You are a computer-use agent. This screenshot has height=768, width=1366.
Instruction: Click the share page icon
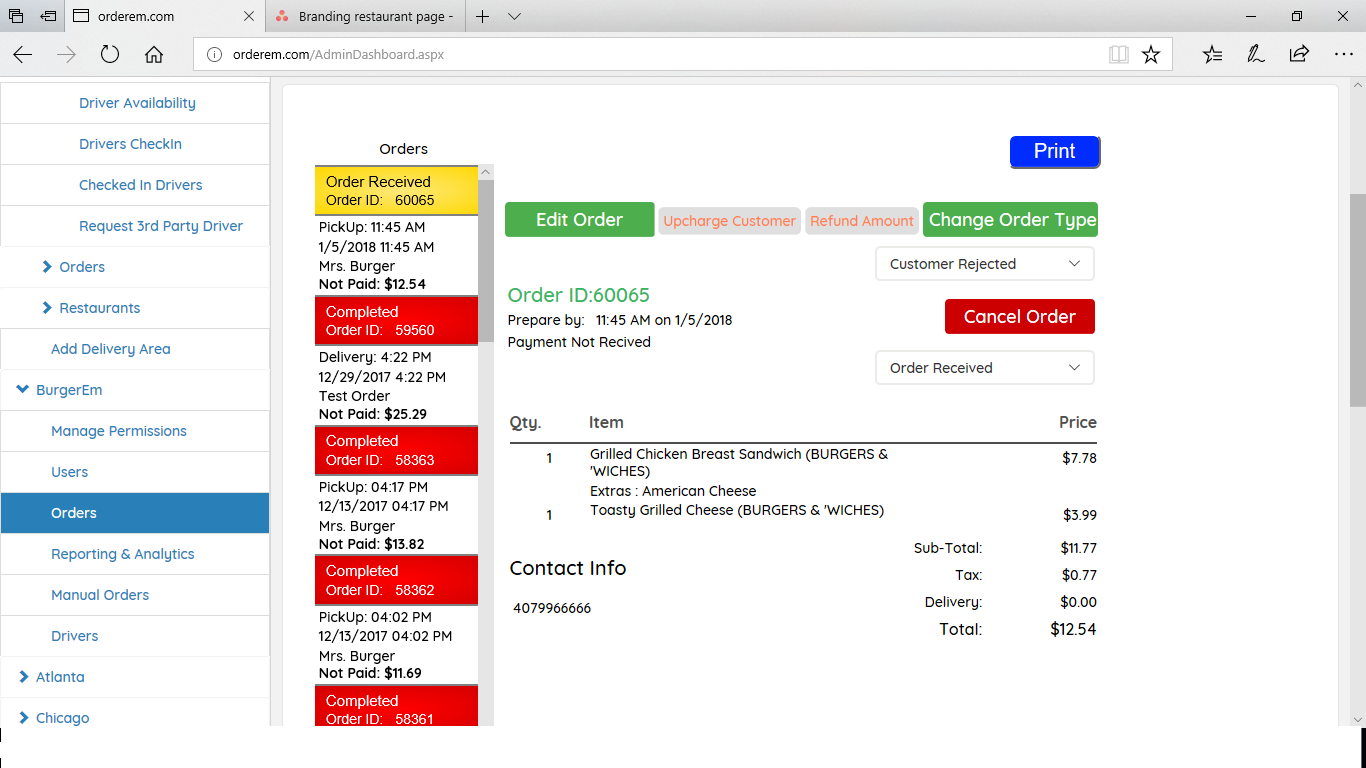point(1299,54)
